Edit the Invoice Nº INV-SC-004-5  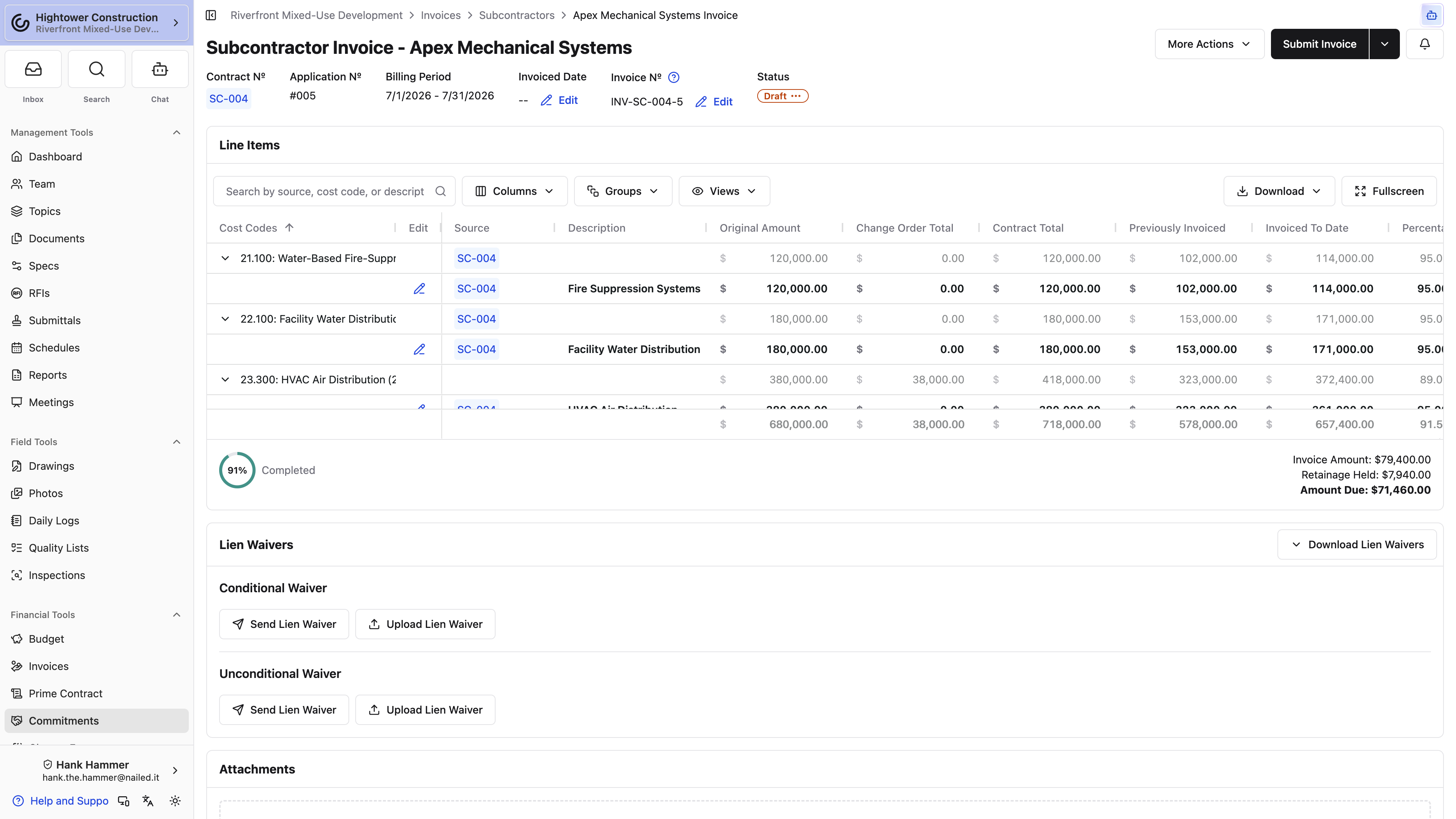714,102
